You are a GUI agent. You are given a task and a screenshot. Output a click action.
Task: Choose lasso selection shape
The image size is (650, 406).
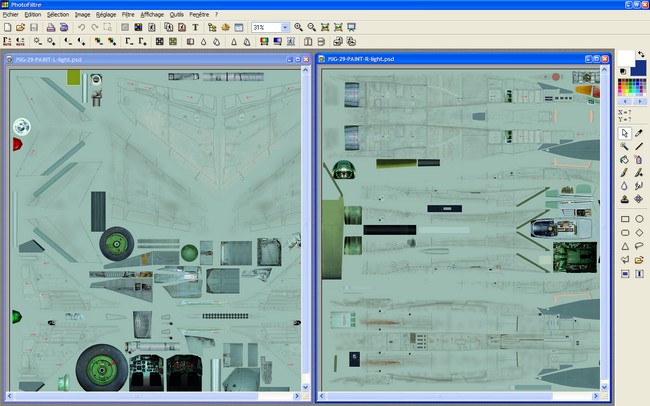639,246
